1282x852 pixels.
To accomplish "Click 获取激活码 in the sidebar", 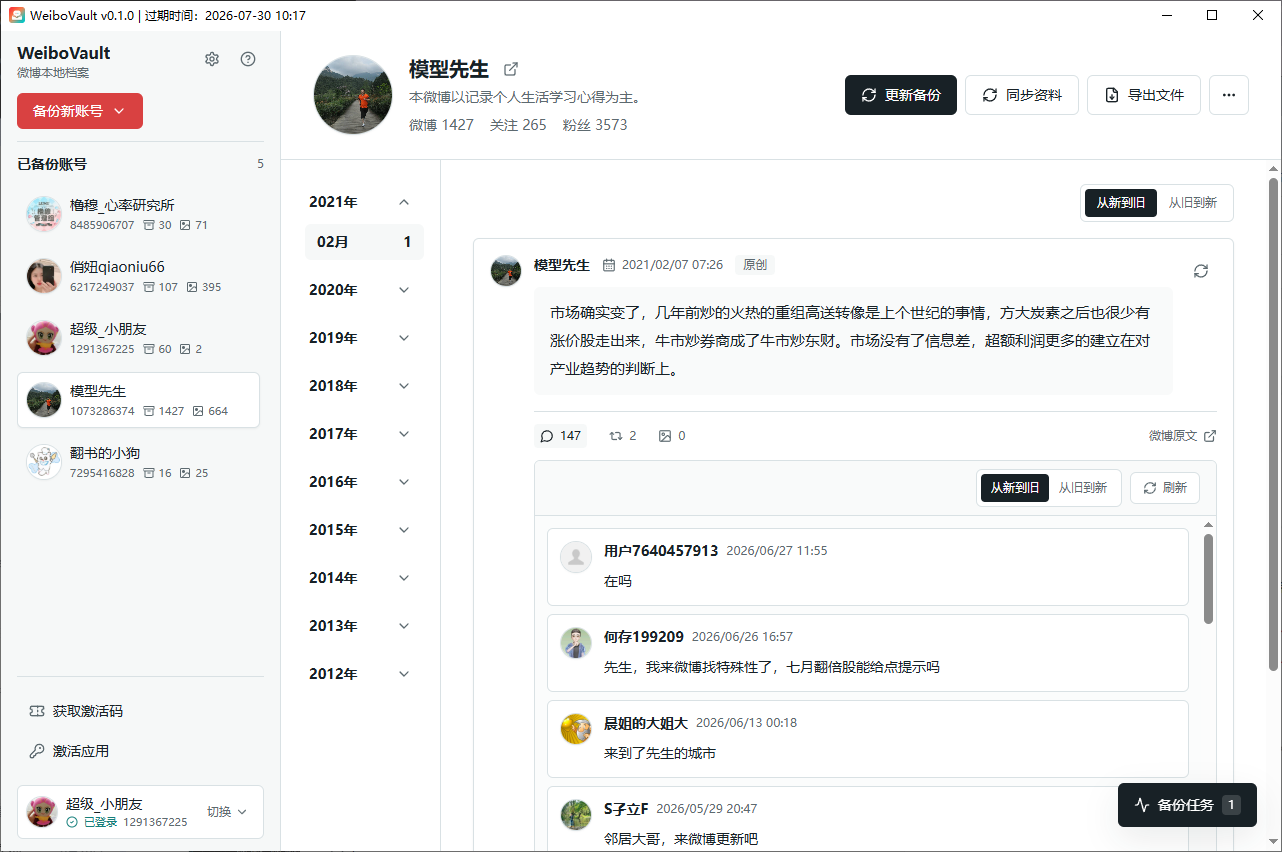I will [88, 711].
